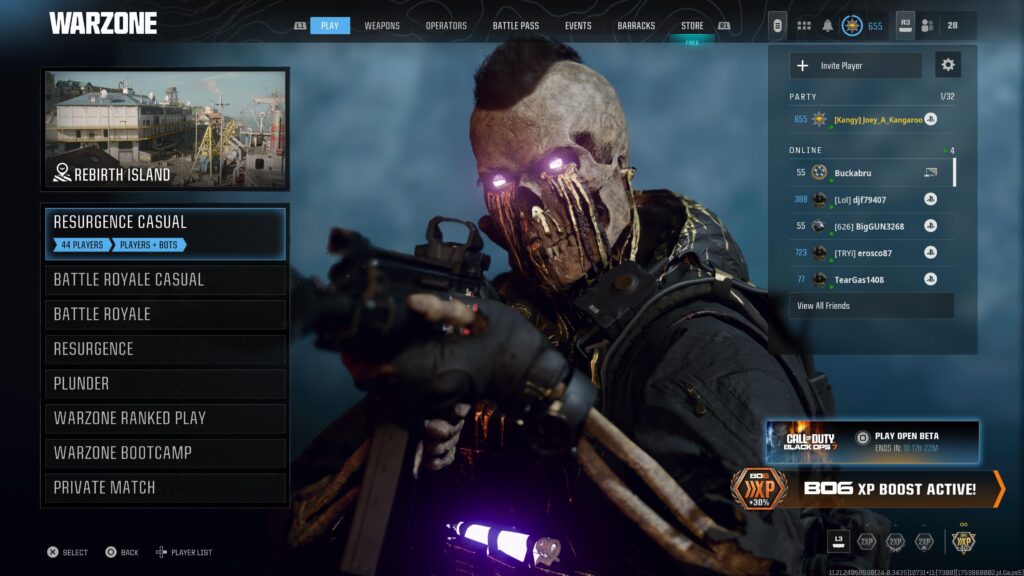This screenshot has width=1024, height=576.
Task: Select the second 2XP token with laurels
Action: [x=895, y=541]
